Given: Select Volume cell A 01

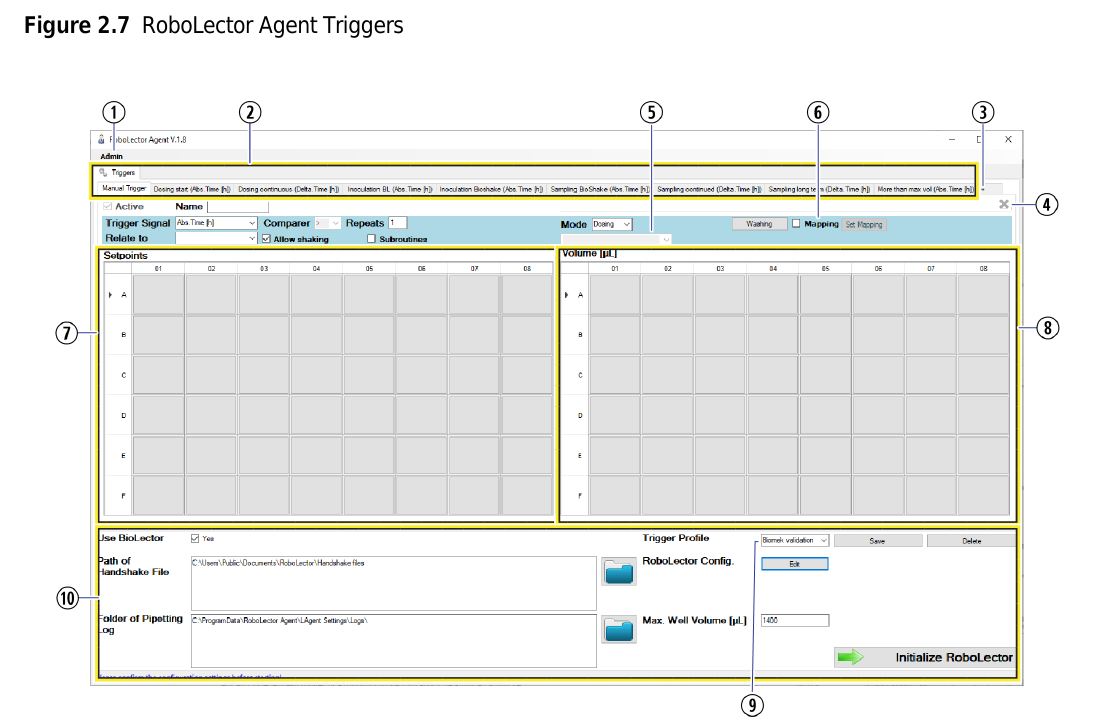Looking at the screenshot, I should tap(615, 295).
